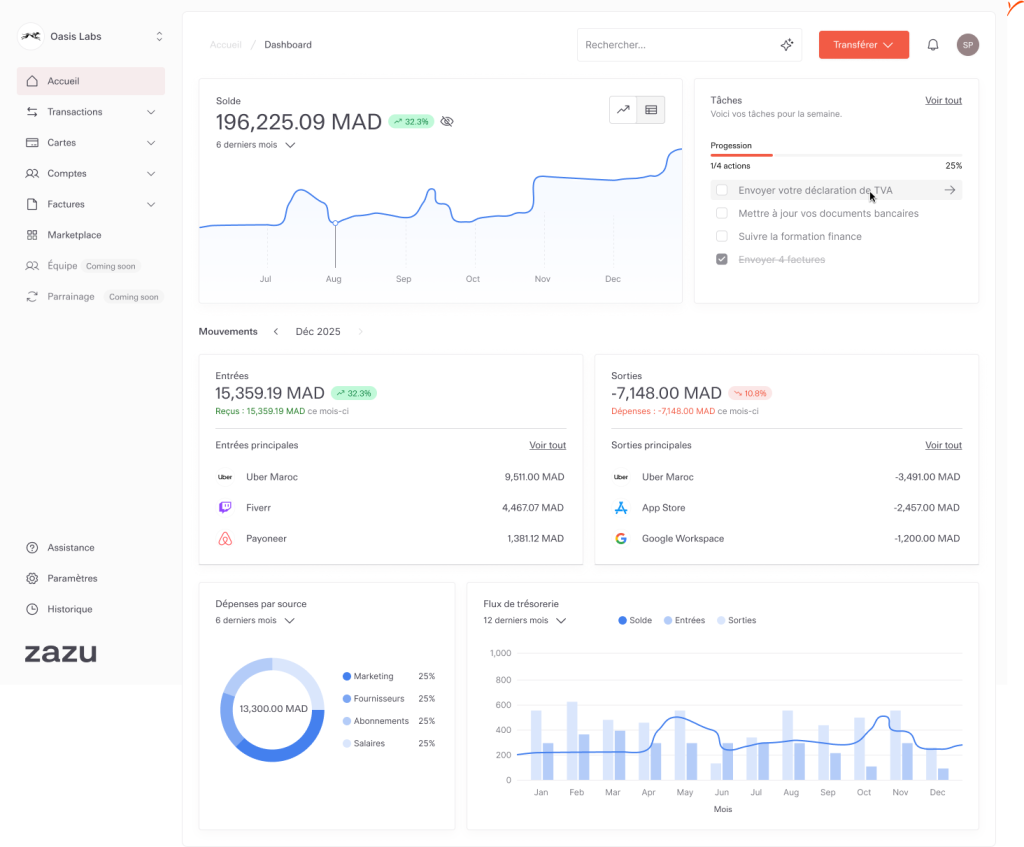Image resolution: width=1024 pixels, height=847 pixels.
Task: Click the Marketplace grid icon in sidebar
Action: pyautogui.click(x=32, y=235)
